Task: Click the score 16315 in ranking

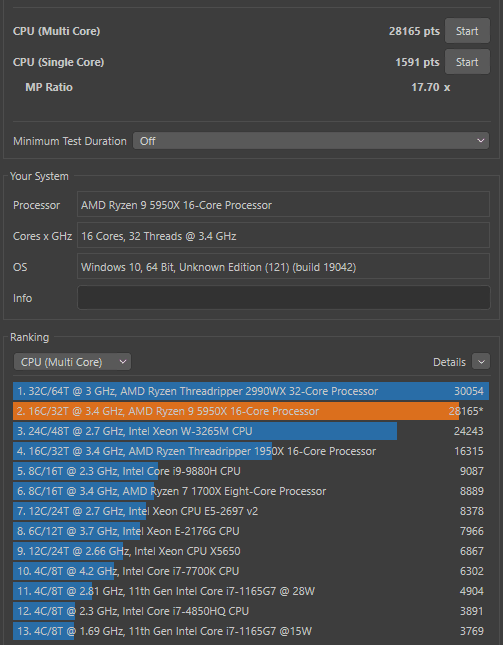Action: [x=469, y=451]
